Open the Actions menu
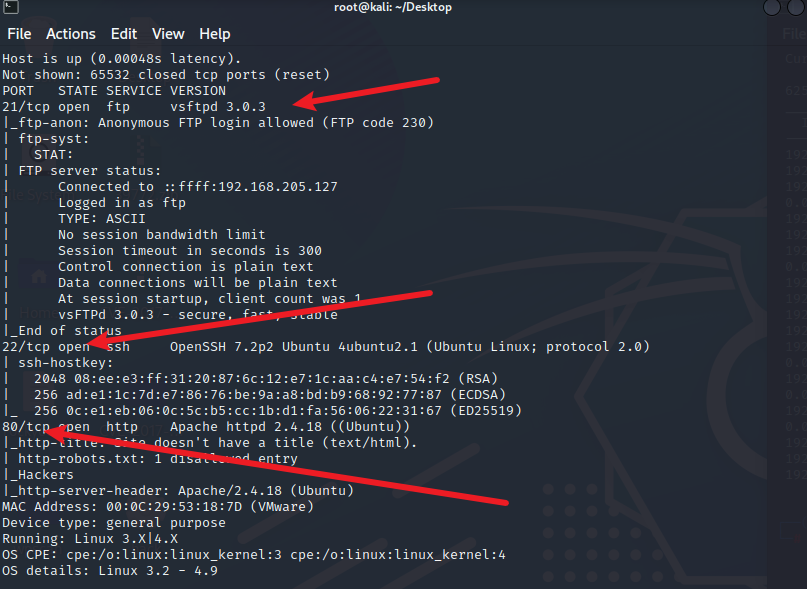 click(71, 34)
